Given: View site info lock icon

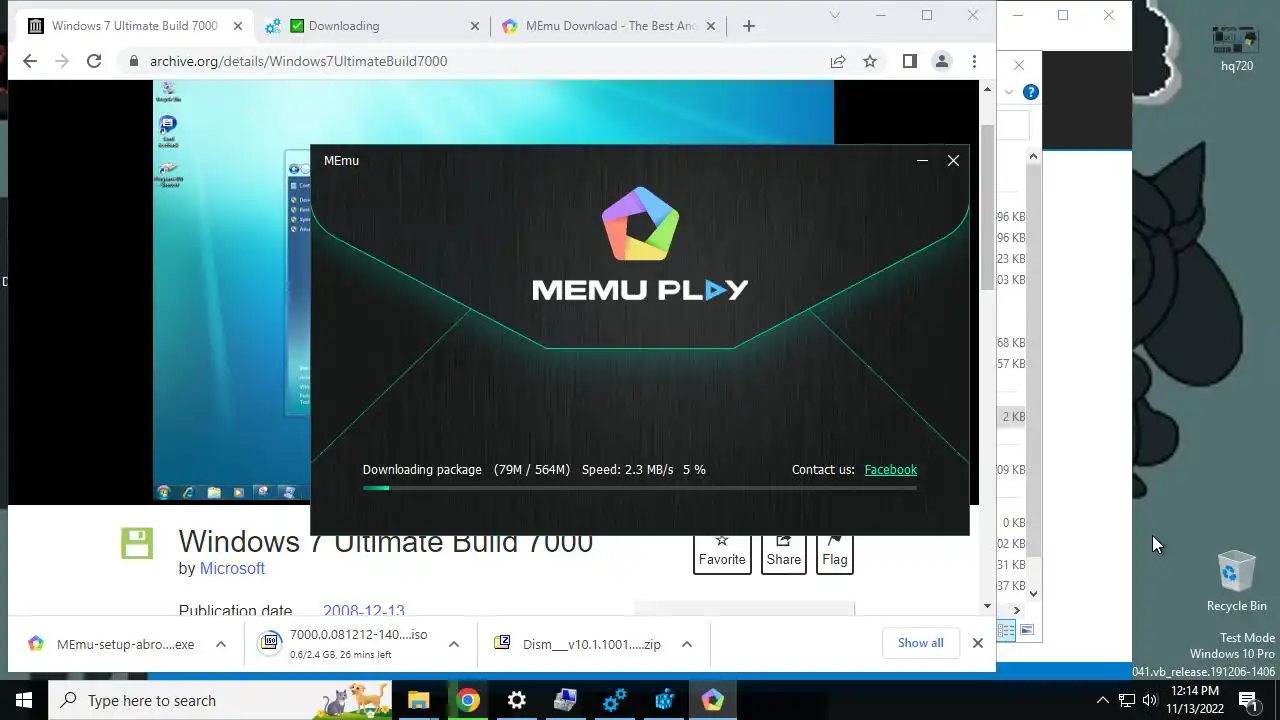Looking at the screenshot, I should pos(133,61).
